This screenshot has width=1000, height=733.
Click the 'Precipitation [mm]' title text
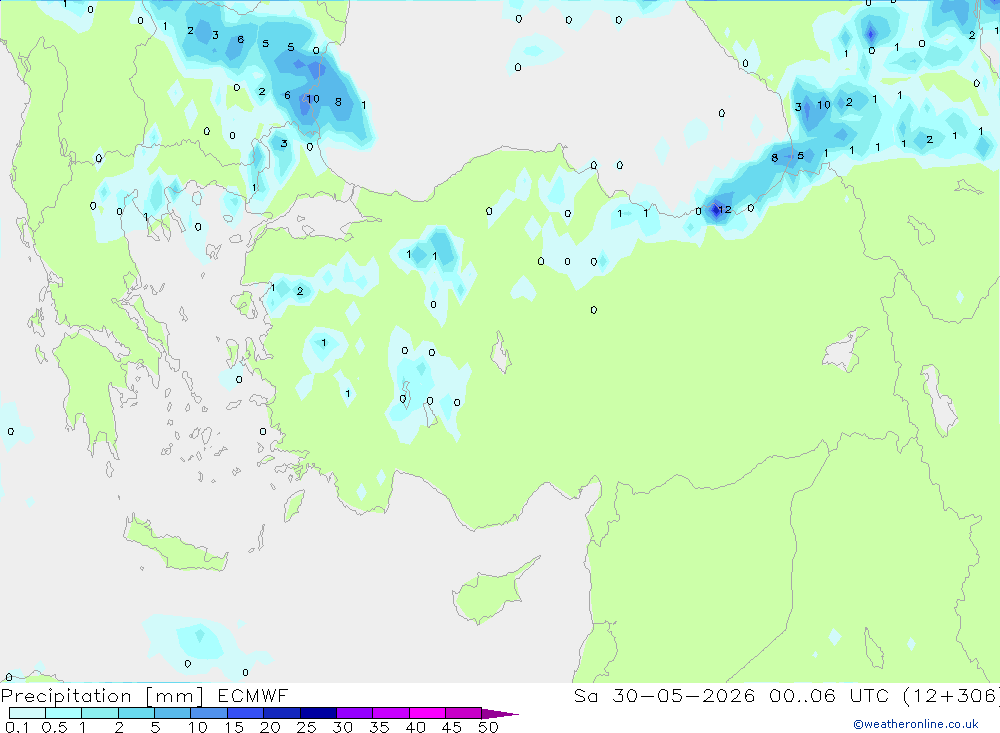(102, 695)
